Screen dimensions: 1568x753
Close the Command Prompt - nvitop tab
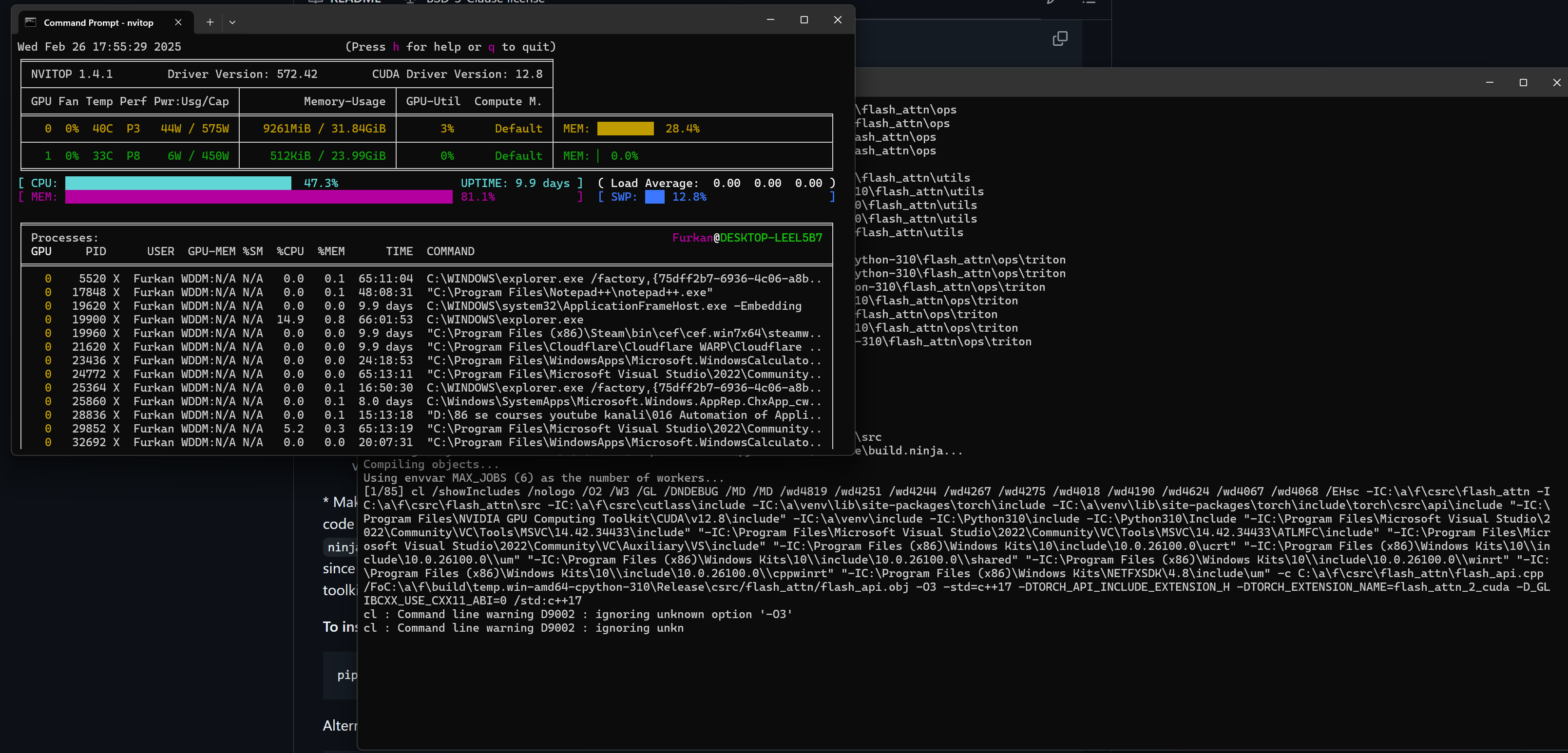[x=178, y=22]
